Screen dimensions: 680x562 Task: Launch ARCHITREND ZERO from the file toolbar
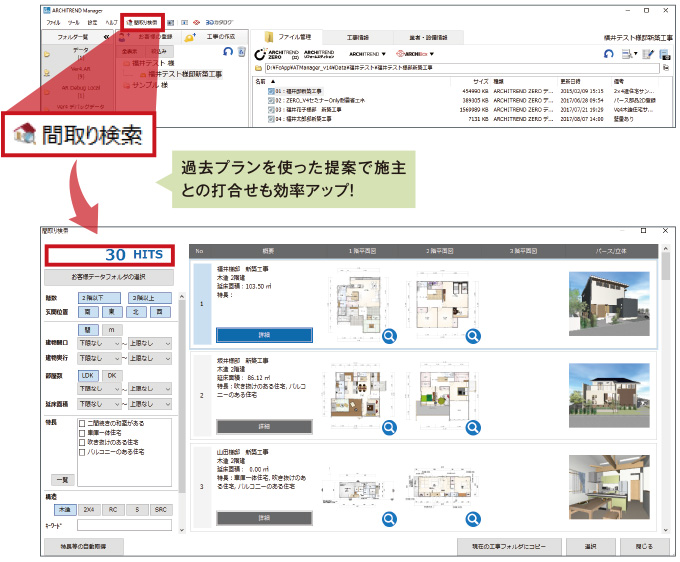click(277, 54)
